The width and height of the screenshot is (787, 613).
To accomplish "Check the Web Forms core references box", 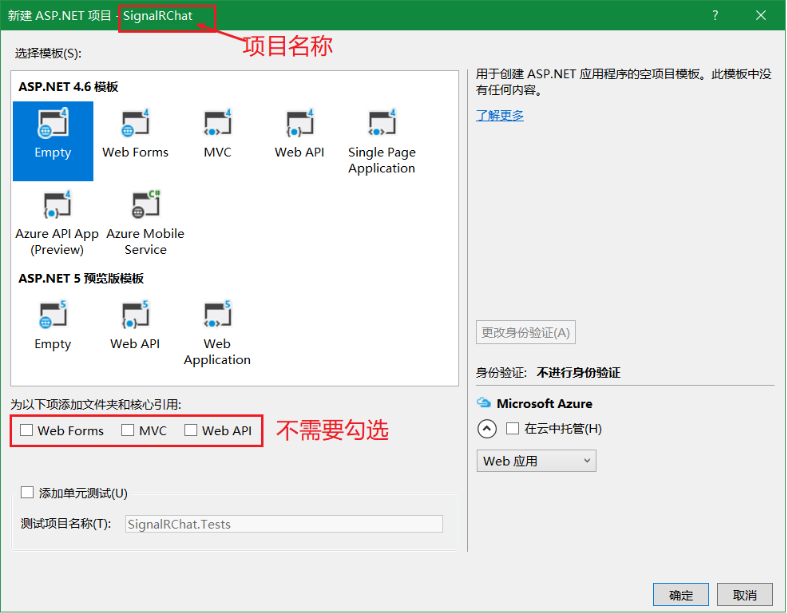I will [x=27, y=430].
